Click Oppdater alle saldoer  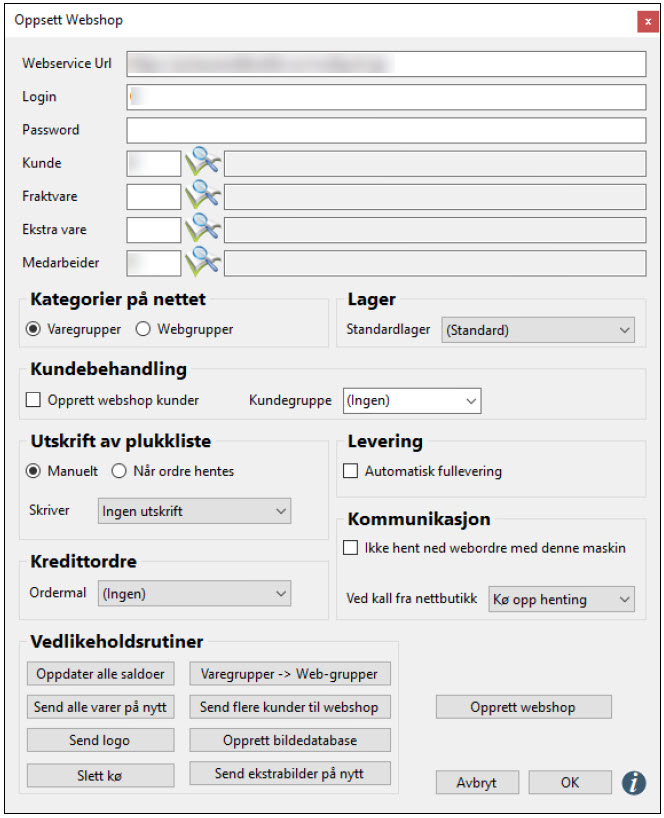100,674
